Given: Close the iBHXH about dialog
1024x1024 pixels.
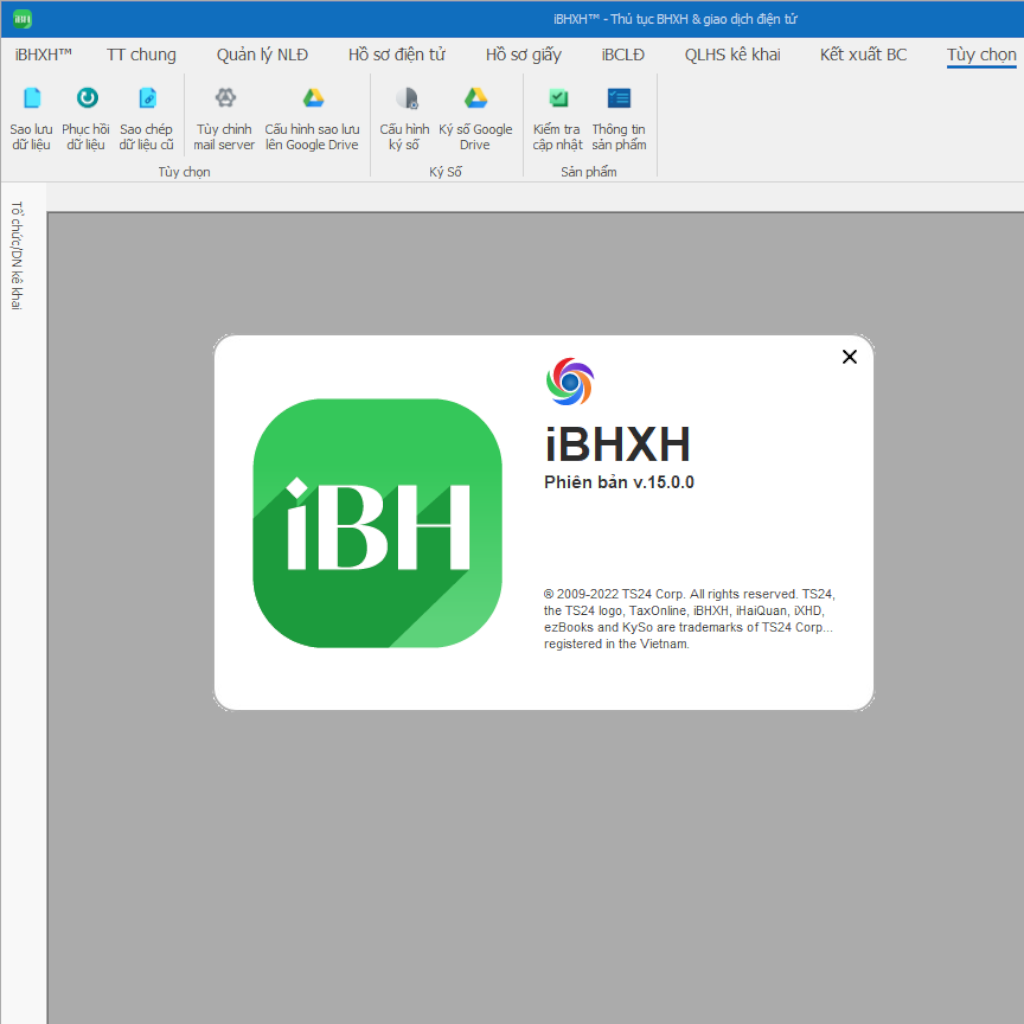Looking at the screenshot, I should point(849,357).
